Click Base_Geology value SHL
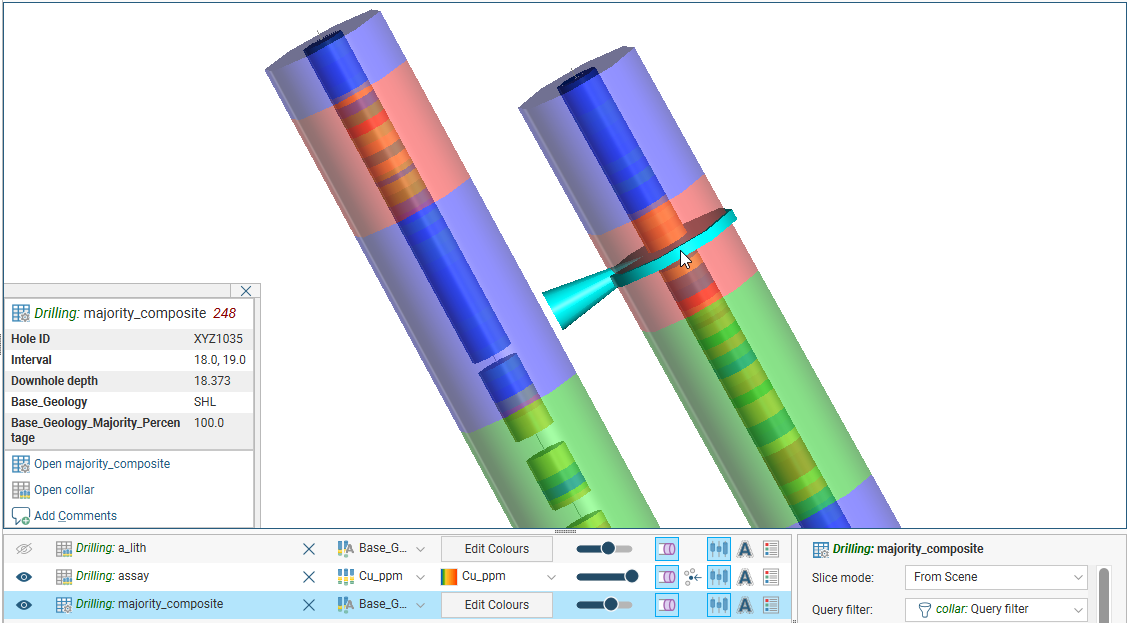The image size is (1127, 623). 205,402
